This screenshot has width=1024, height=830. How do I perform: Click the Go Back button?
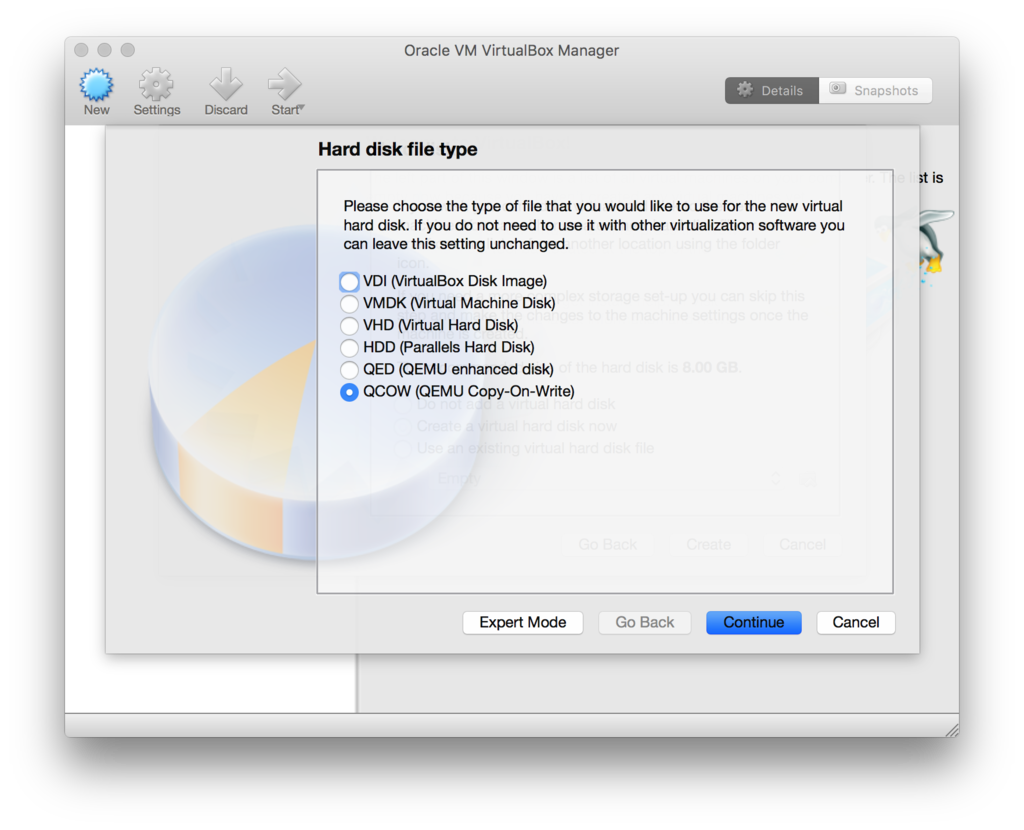coord(645,622)
